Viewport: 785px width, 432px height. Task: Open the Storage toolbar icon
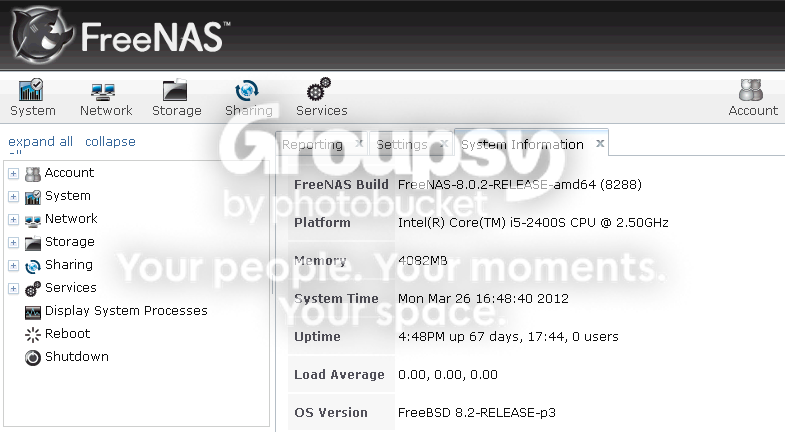(x=175, y=90)
